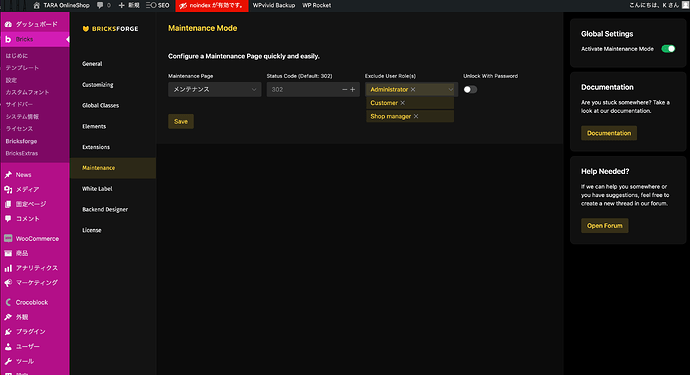The width and height of the screenshot is (690, 375).
Task: Open Crocoblock via its logo icon
Action: pos(8,302)
